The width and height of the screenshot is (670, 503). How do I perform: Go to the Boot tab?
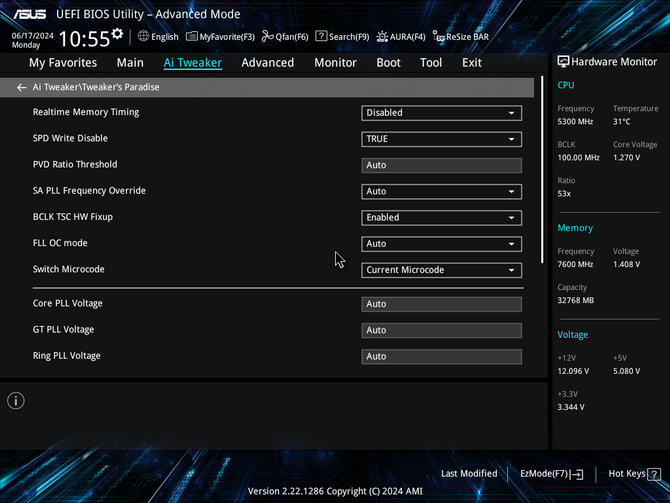coord(388,63)
